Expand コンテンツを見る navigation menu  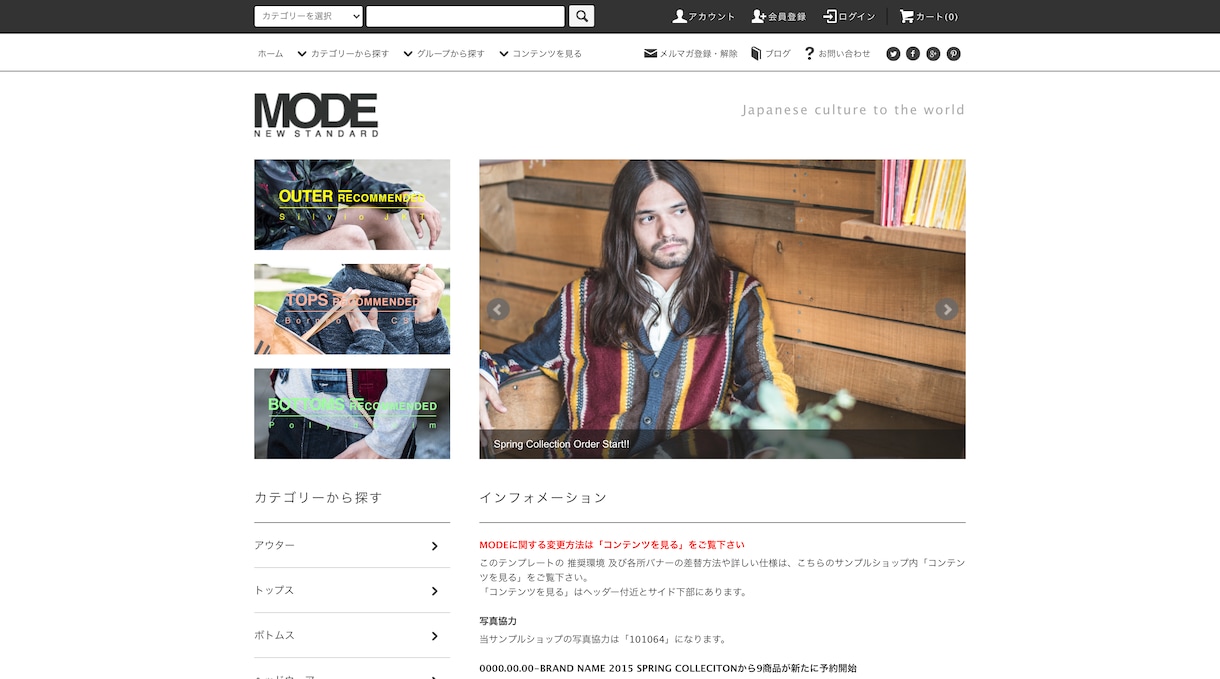tap(540, 54)
